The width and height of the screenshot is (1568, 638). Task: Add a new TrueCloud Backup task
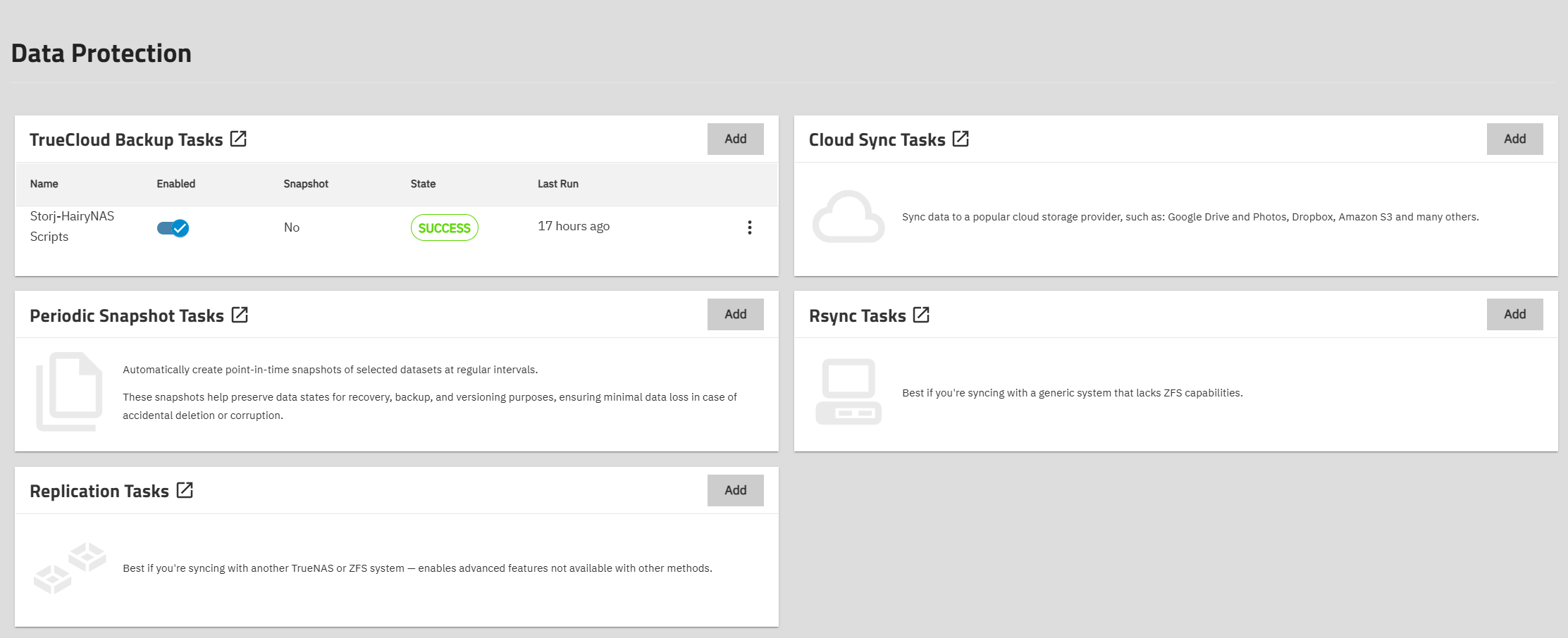735,139
